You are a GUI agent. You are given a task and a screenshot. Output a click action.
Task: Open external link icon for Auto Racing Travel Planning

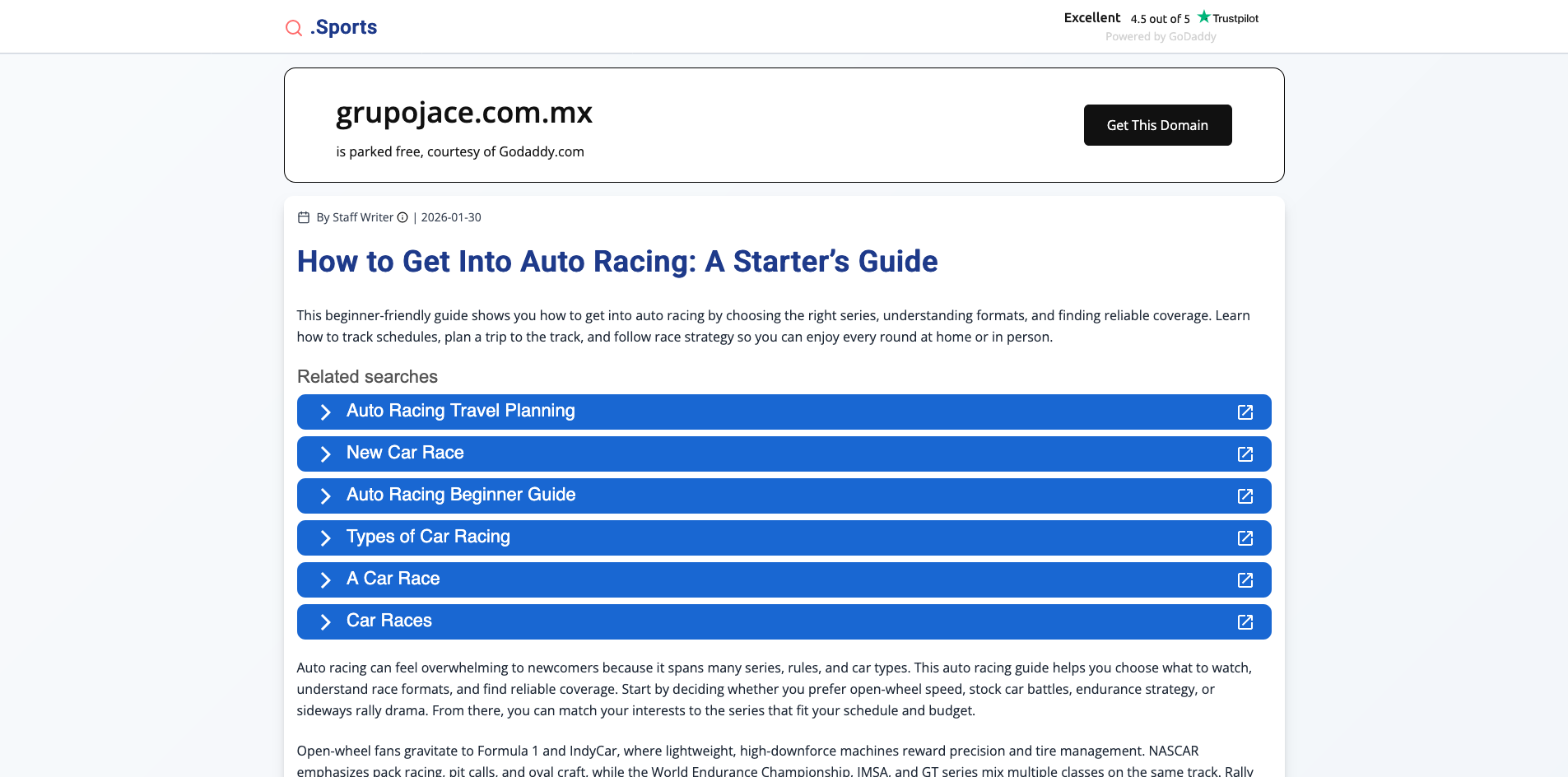(x=1245, y=412)
